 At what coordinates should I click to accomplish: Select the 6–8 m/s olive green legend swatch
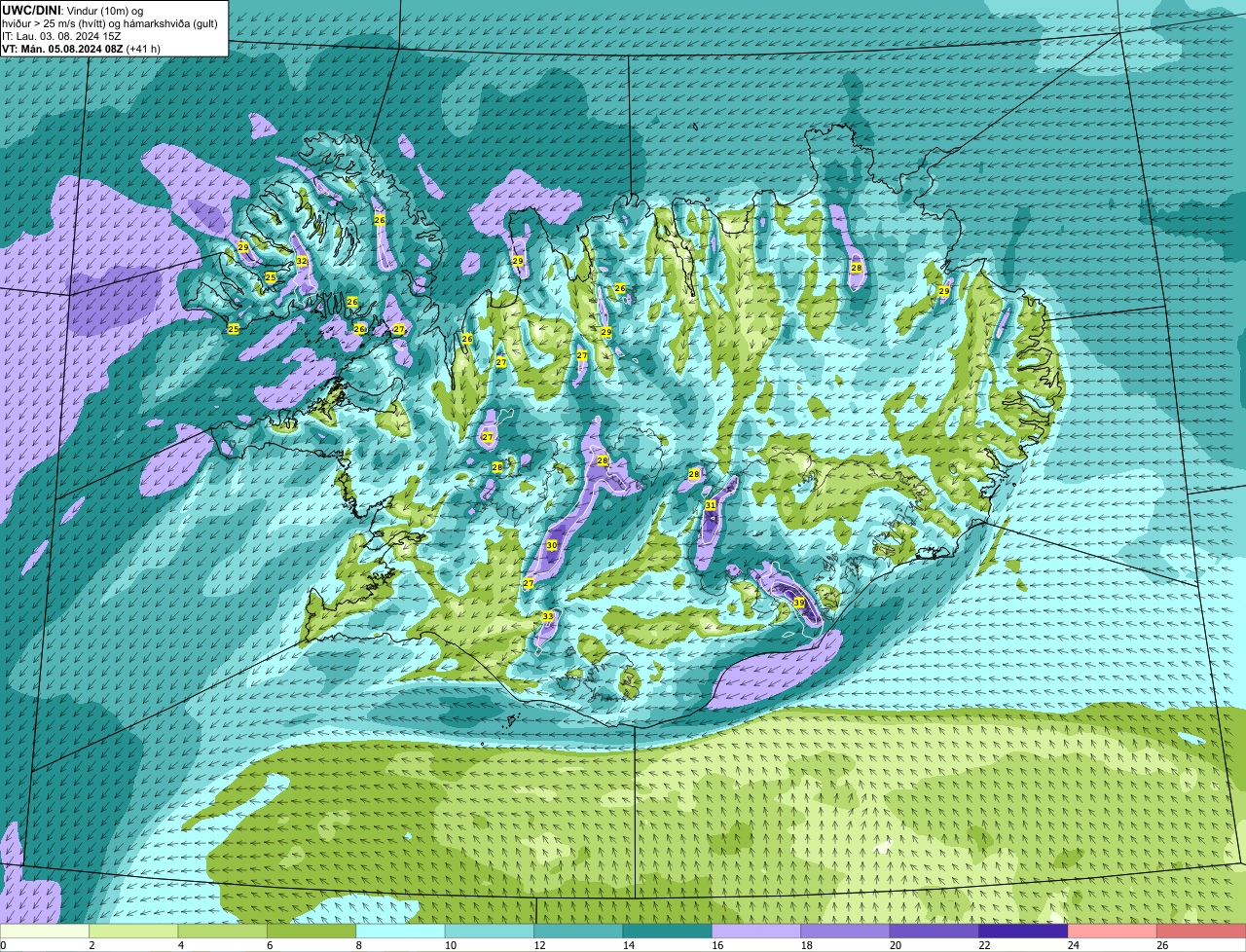pyautogui.click(x=311, y=931)
